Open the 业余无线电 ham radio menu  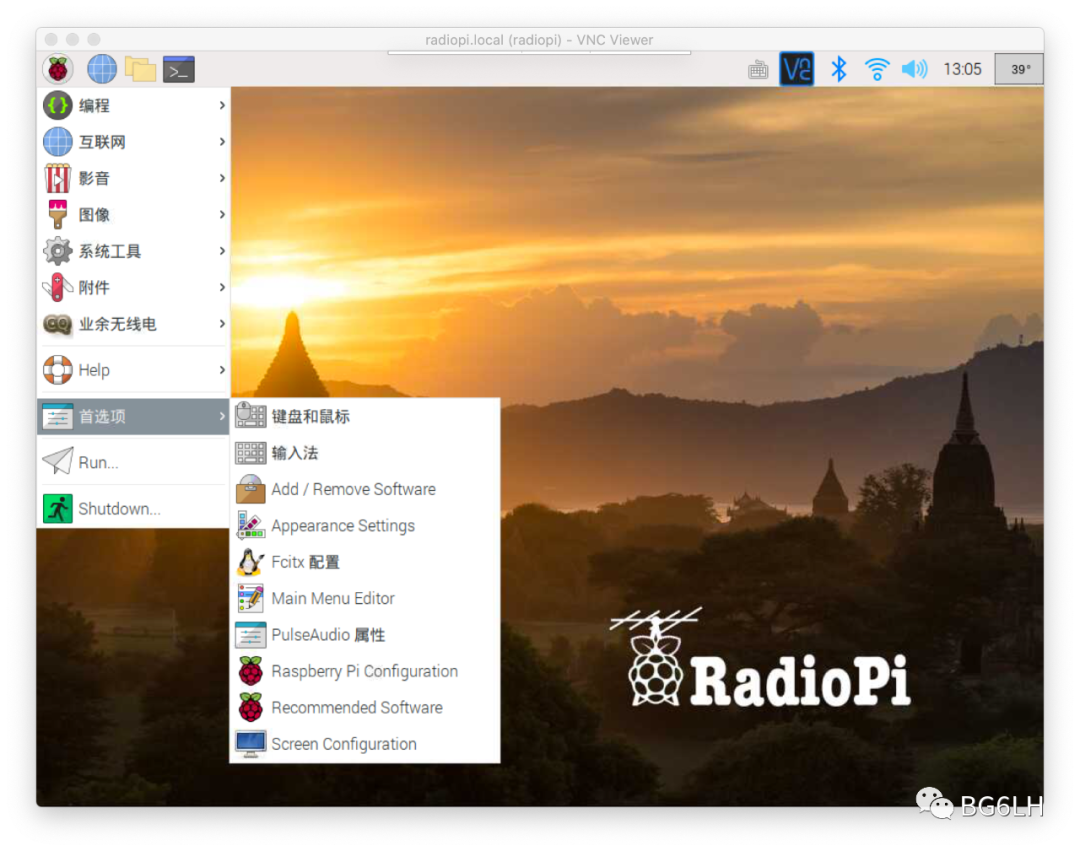tap(134, 324)
